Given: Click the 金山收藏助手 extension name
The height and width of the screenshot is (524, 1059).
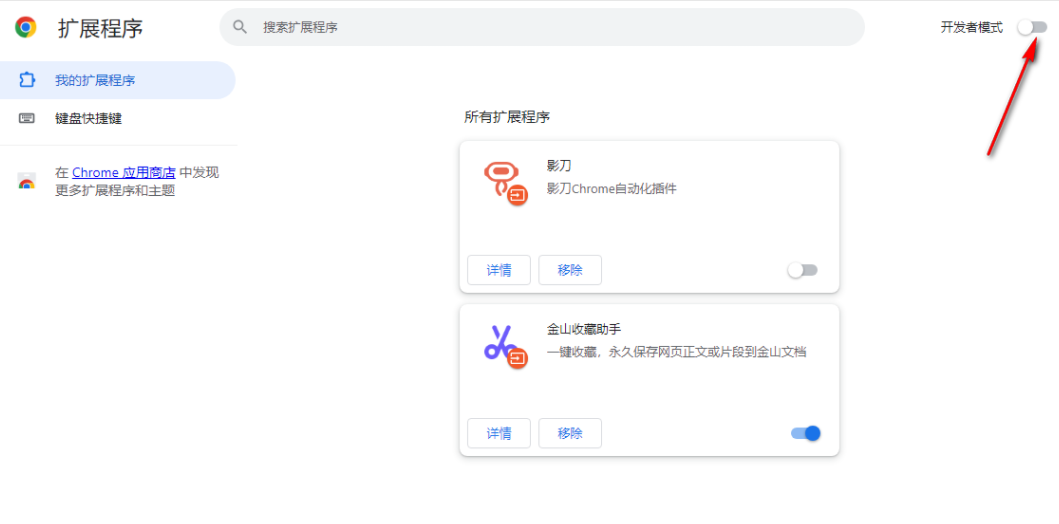Looking at the screenshot, I should click(x=584, y=330).
